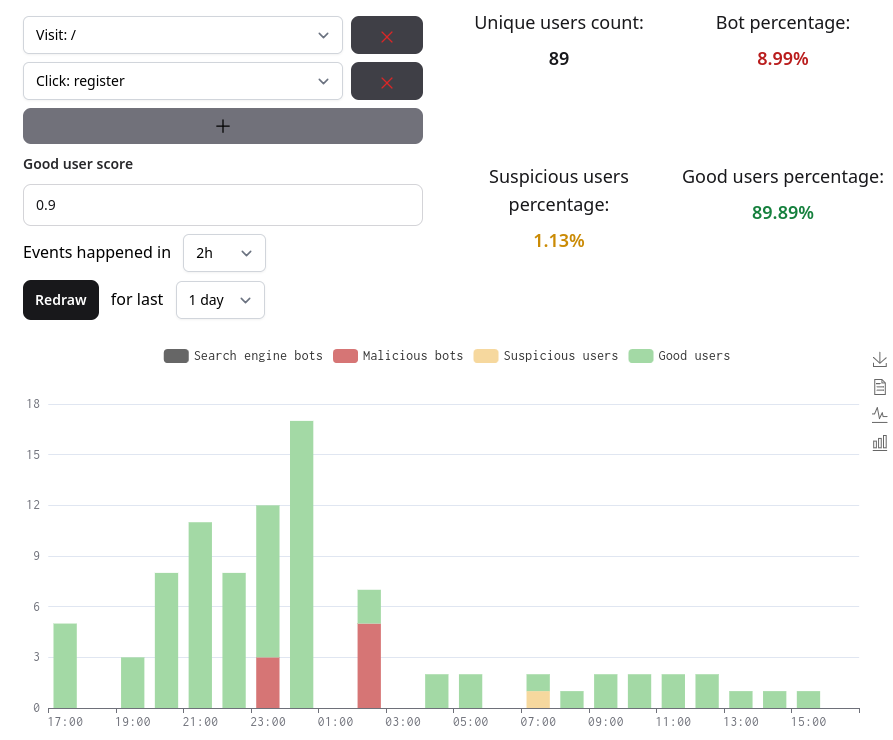Select the tallest green bar of 17 users
Screen dimensions: 893x740
[301, 564]
